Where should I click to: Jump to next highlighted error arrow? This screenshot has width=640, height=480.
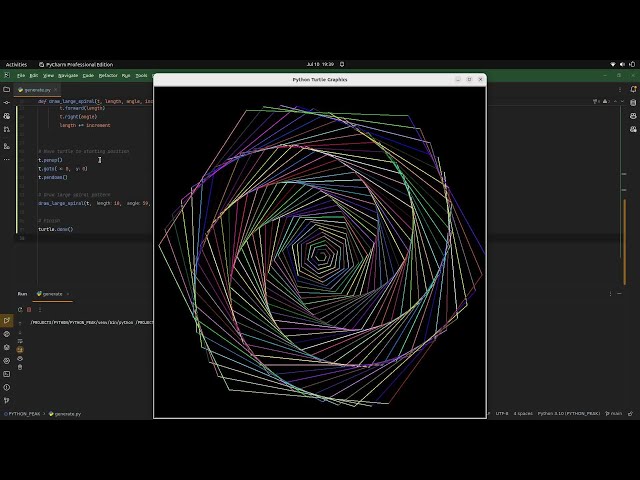622,101
